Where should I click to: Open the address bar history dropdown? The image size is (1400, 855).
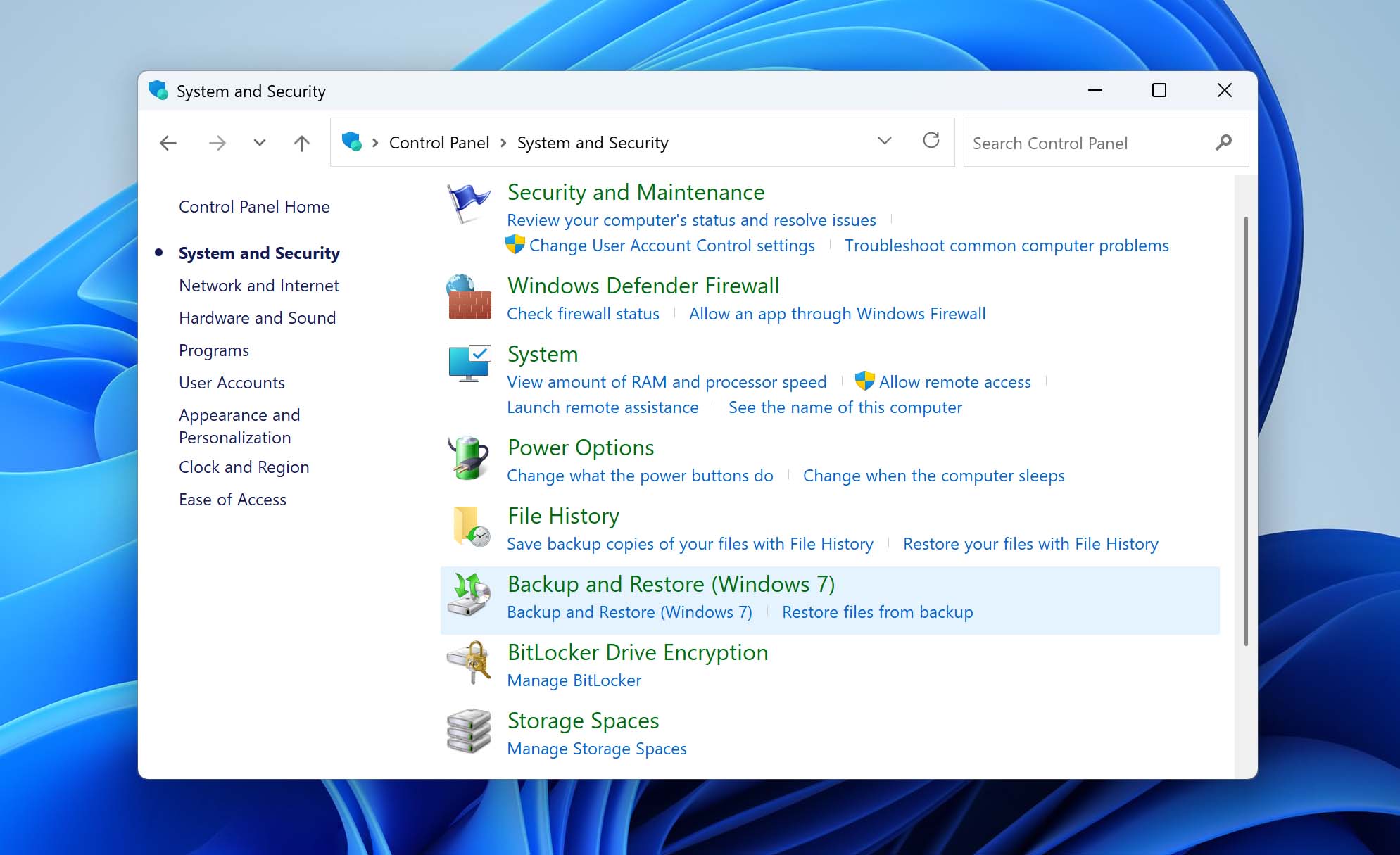tap(884, 141)
